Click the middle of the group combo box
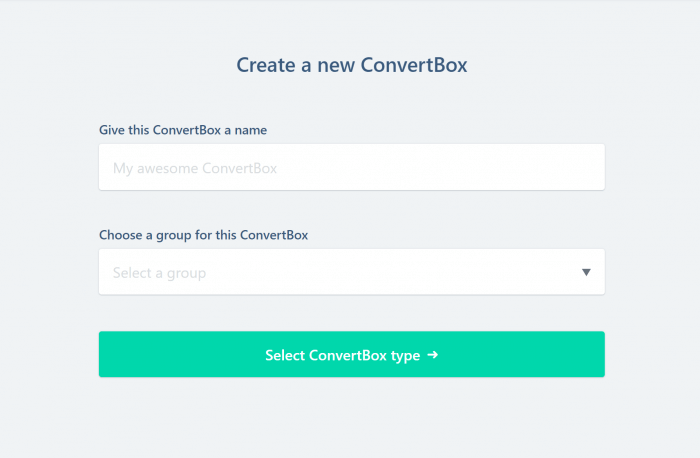Viewport: 700px width, 458px height. [x=352, y=272]
